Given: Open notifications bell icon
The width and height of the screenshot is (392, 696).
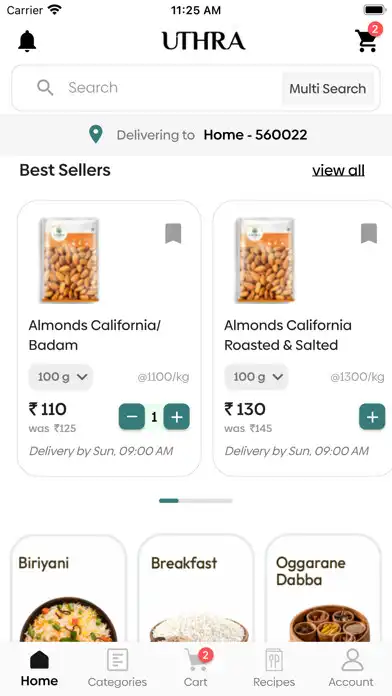Looking at the screenshot, I should pyautogui.click(x=27, y=41).
